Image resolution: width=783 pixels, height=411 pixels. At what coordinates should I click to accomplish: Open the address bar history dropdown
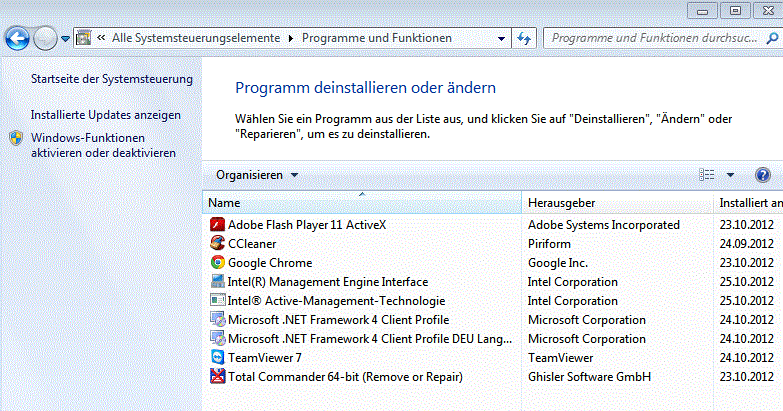coord(501,38)
